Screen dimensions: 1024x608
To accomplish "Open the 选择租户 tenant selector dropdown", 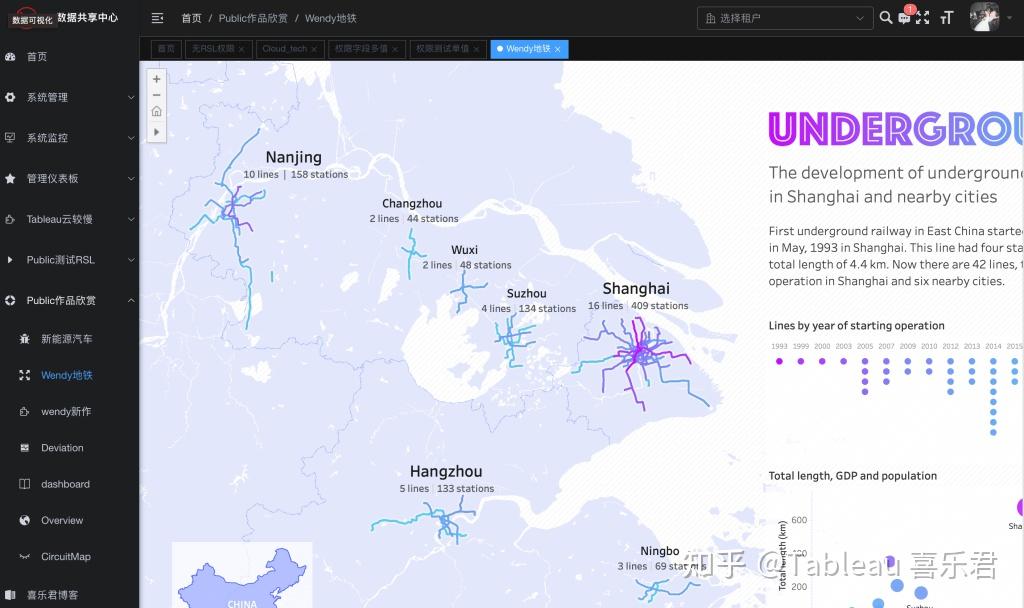I will 784,17.
